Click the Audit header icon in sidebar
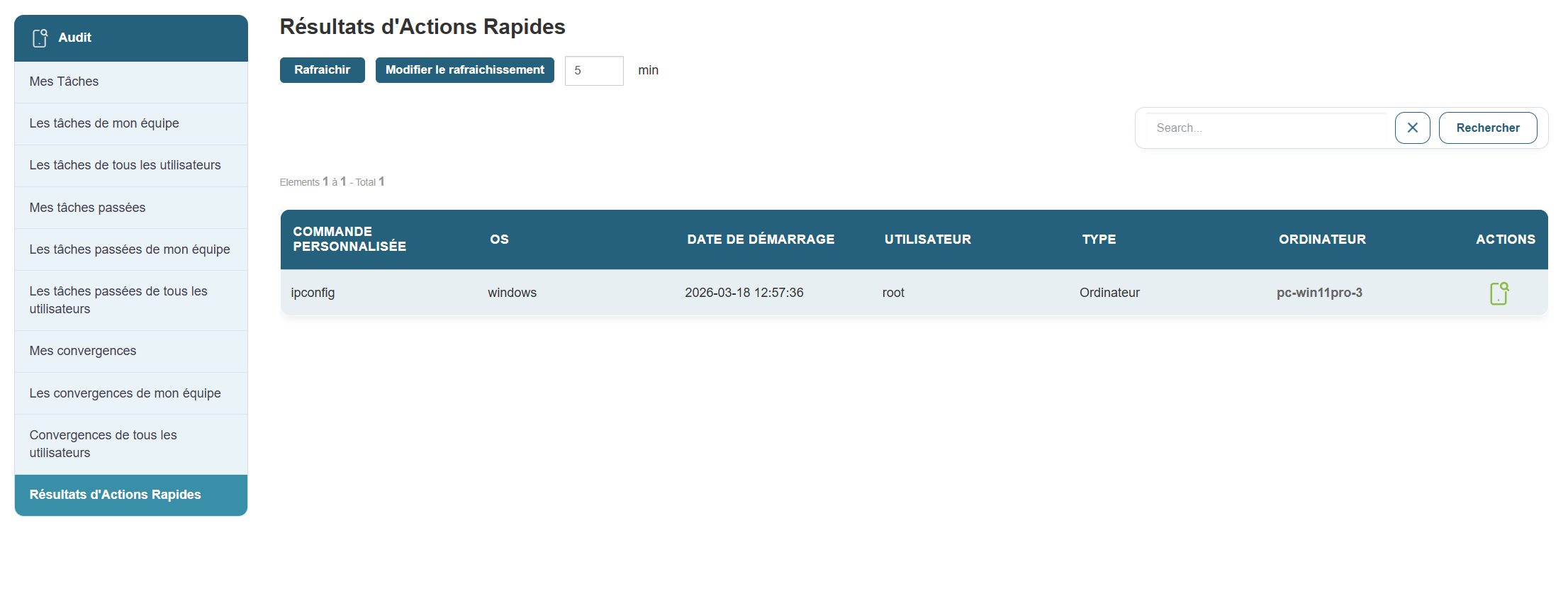Viewport: 1568px width, 613px height. (x=40, y=38)
